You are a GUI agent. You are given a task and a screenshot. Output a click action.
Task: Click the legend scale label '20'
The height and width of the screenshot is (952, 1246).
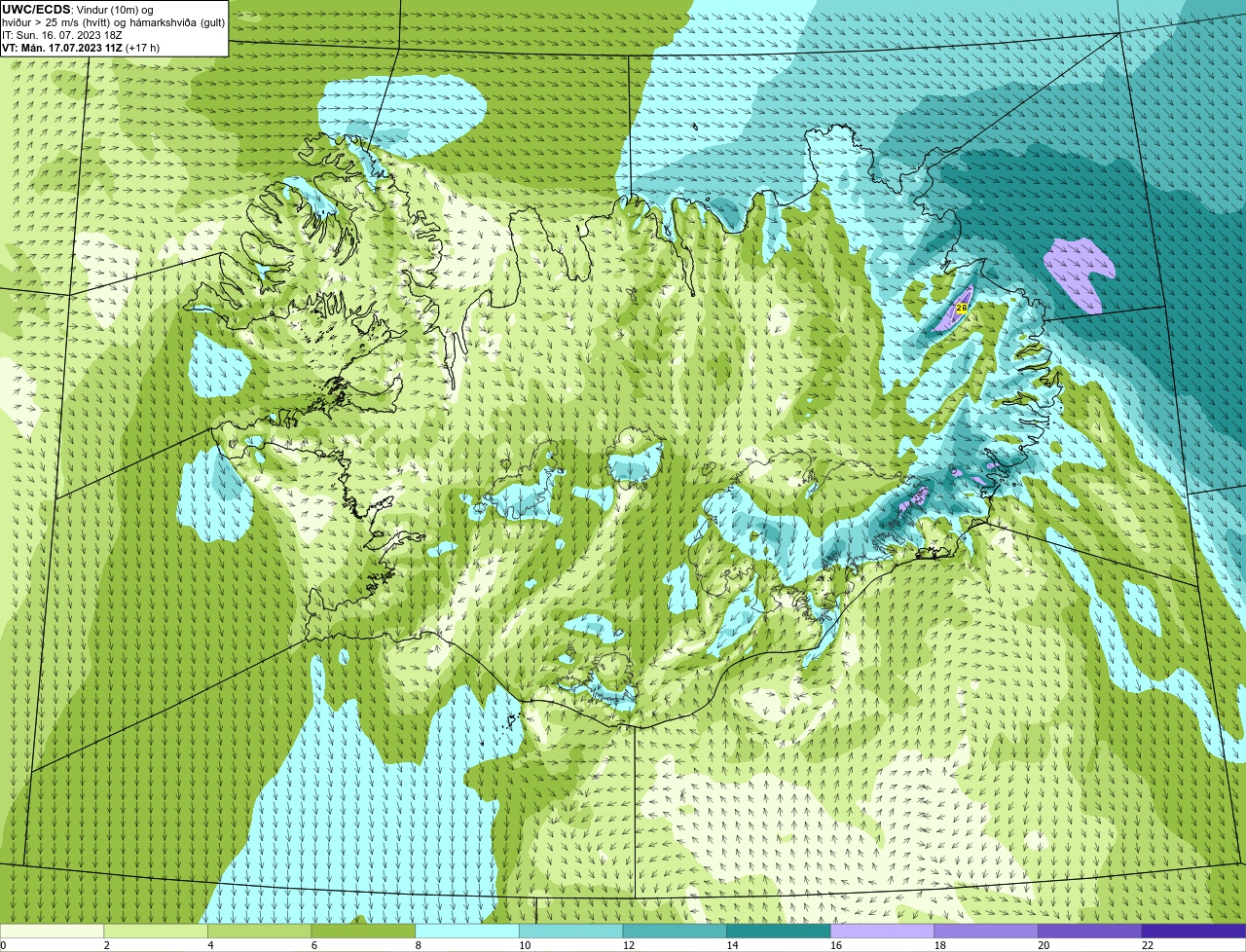tap(1044, 945)
